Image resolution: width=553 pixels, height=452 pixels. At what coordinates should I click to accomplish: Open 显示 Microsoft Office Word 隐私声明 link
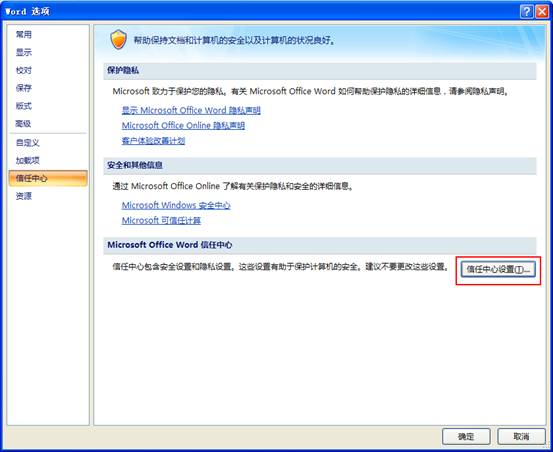(x=191, y=110)
